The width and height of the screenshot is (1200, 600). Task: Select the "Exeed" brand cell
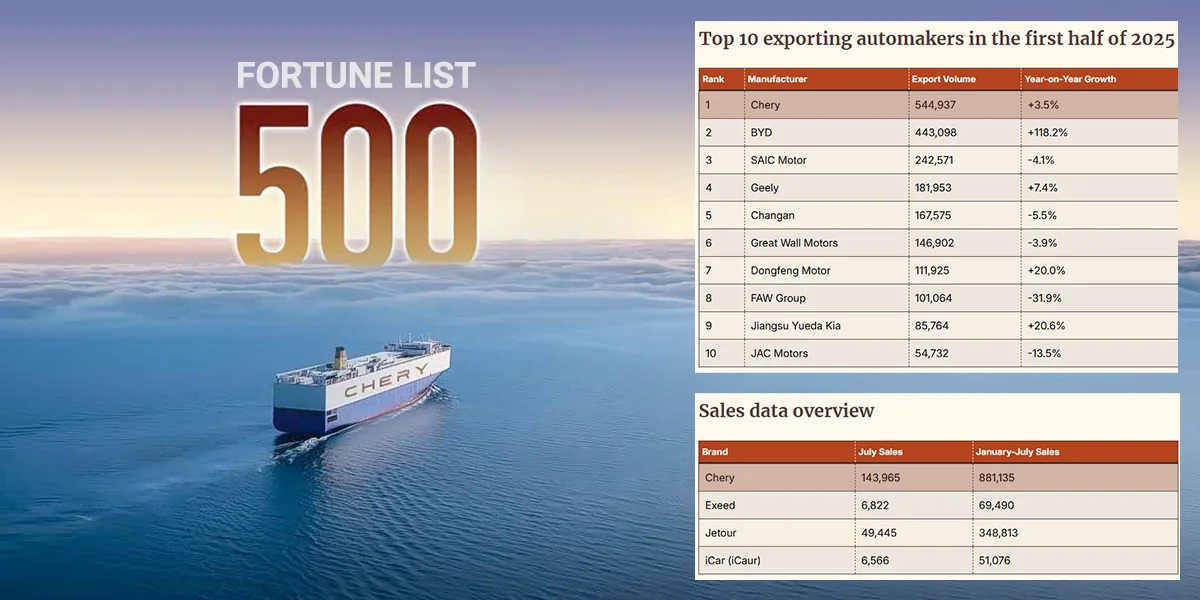[720, 506]
